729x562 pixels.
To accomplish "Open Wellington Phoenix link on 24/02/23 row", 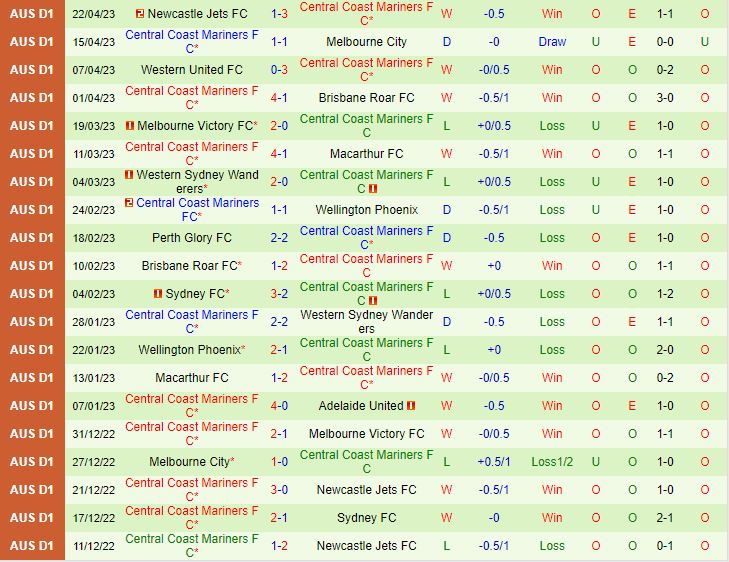I will point(366,210).
